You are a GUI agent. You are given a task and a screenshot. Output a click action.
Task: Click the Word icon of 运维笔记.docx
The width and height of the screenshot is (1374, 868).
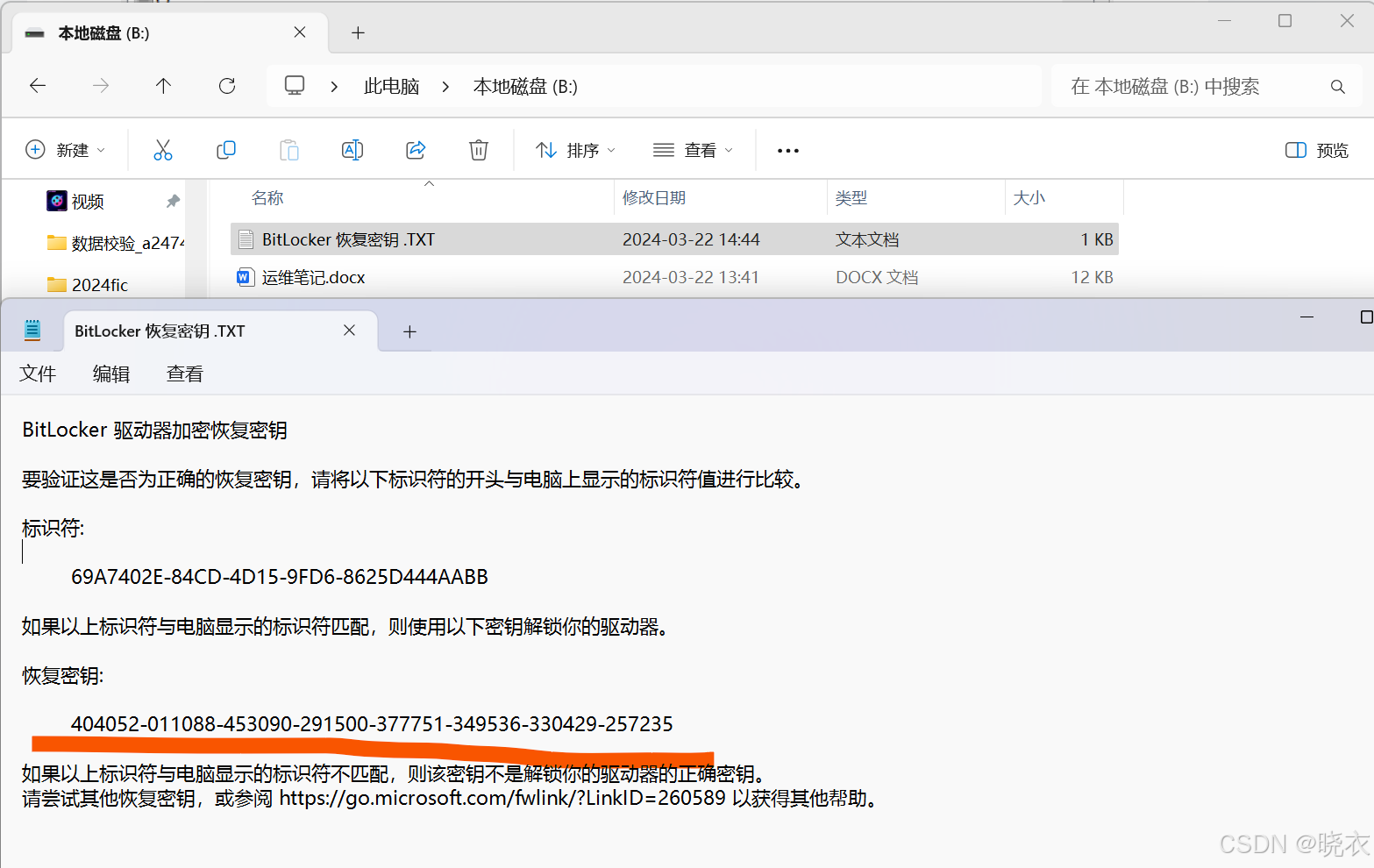pyautogui.click(x=245, y=277)
